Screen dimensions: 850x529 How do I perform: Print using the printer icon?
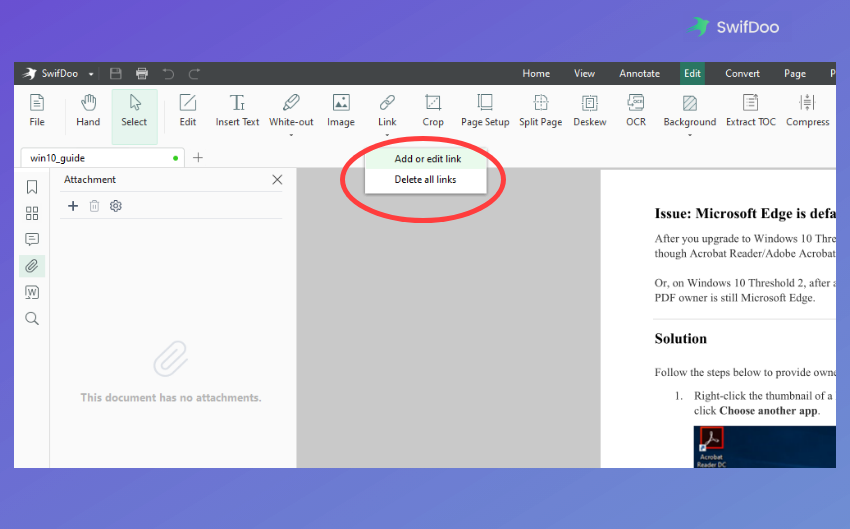pos(142,73)
